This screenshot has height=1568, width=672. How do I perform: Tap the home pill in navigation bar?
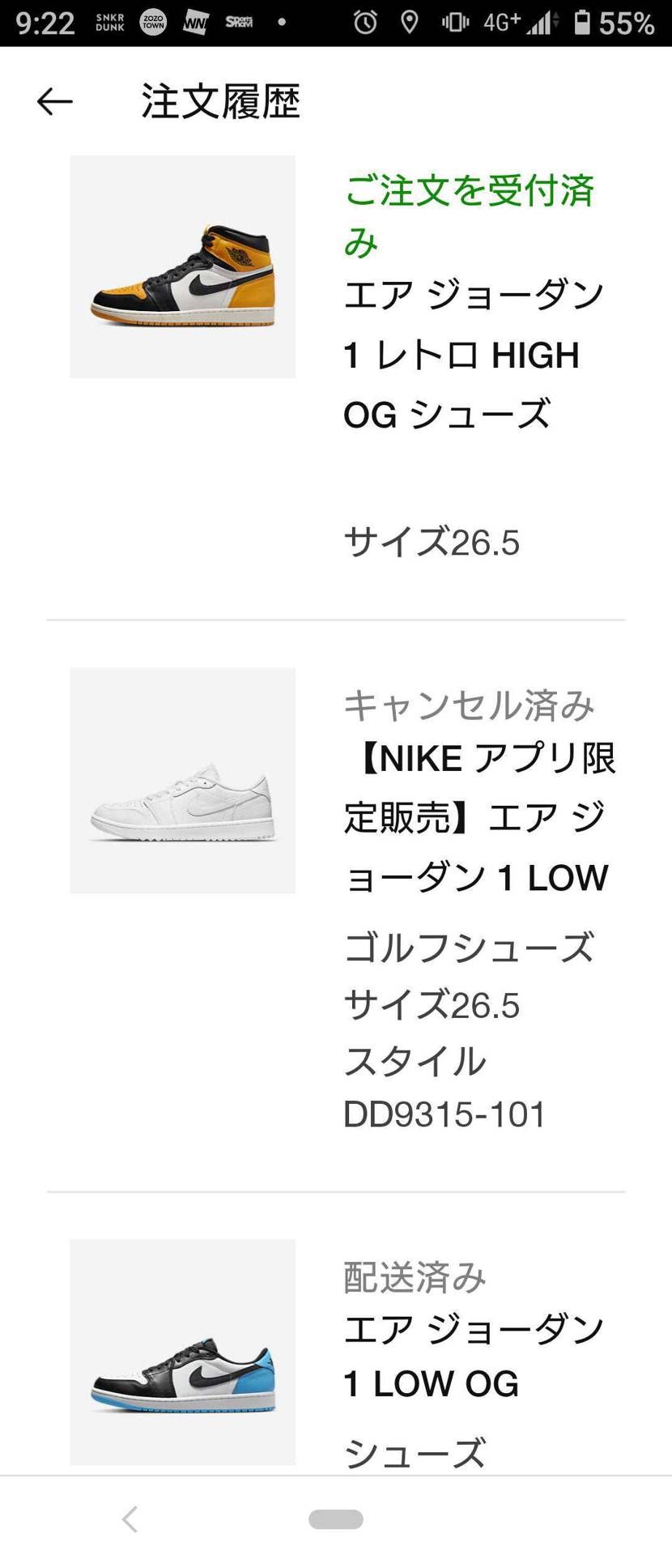[336, 1519]
